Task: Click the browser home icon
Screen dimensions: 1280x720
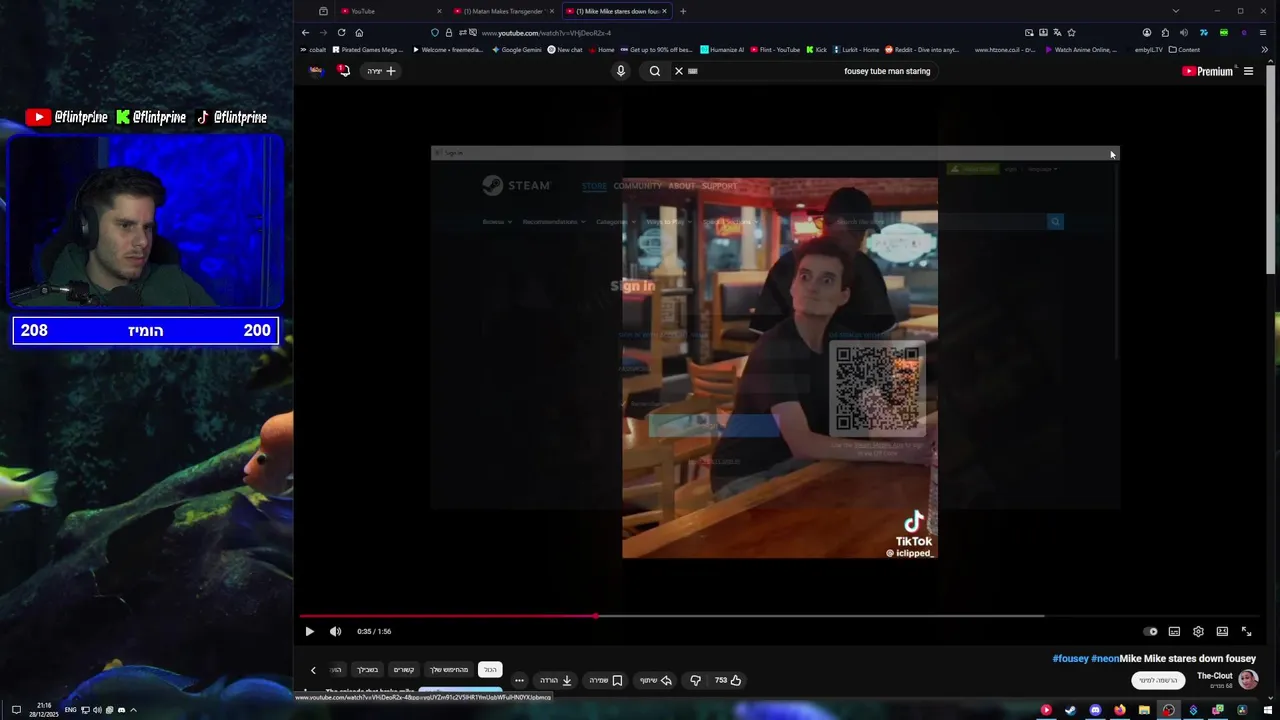Action: [359, 33]
